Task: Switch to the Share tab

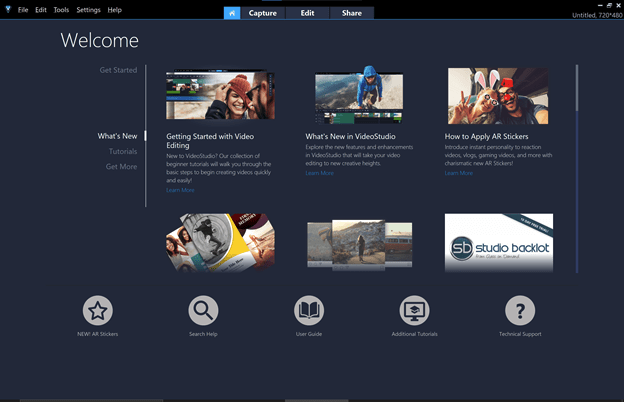Action: [x=352, y=13]
